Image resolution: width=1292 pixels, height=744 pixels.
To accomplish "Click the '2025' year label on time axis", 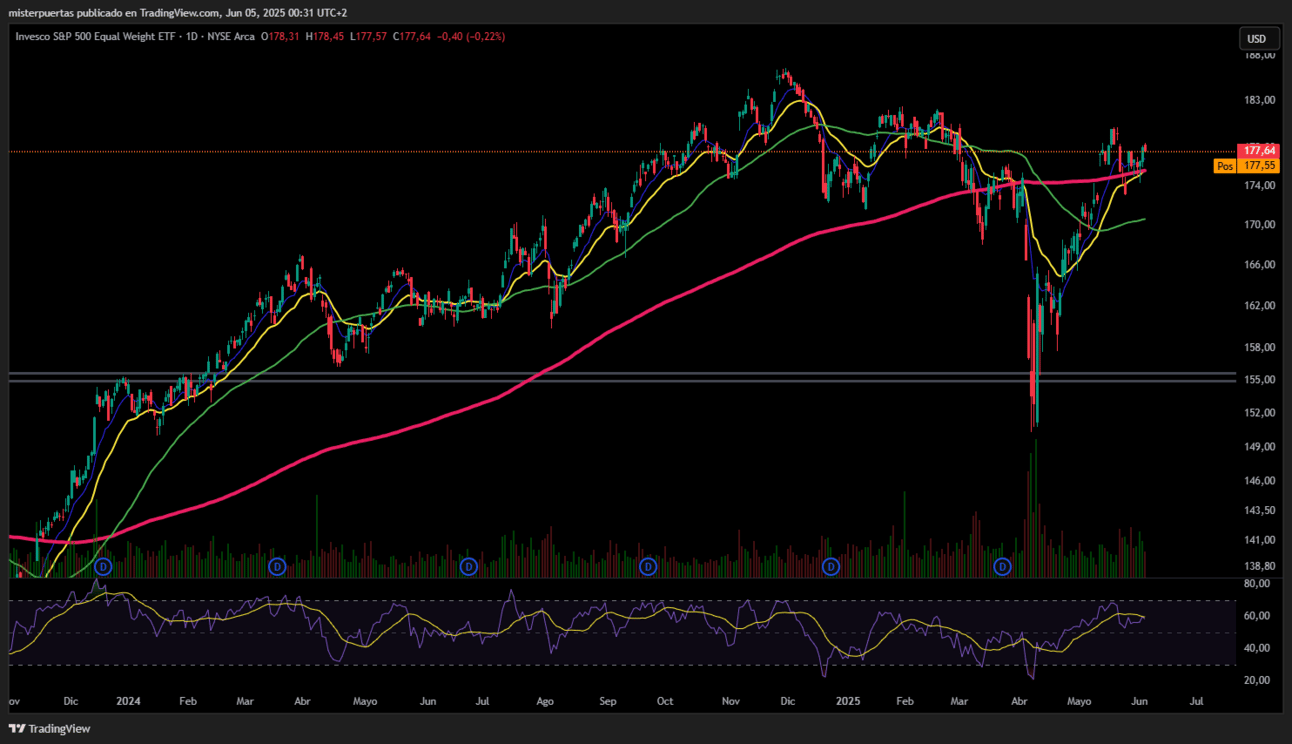I will point(847,702).
